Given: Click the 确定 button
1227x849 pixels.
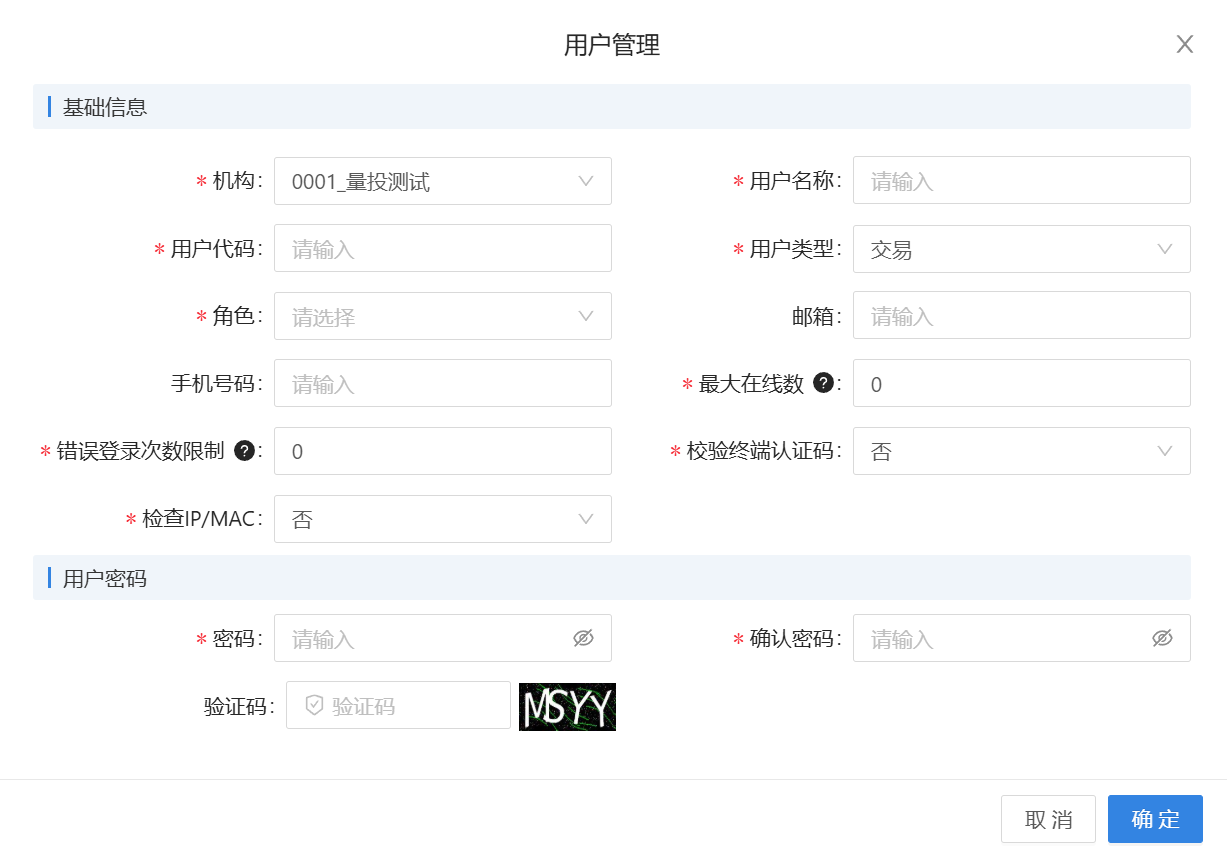Looking at the screenshot, I should pos(1155,820).
